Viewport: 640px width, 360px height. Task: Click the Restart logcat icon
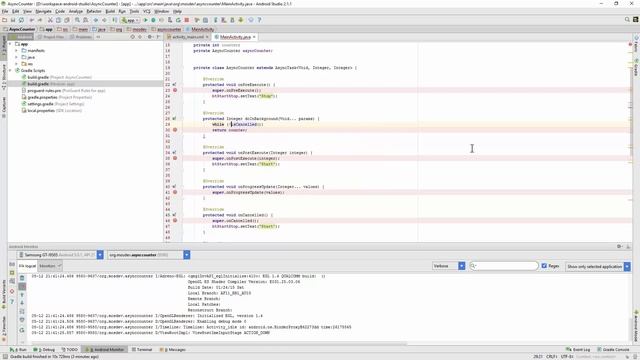tap(22, 330)
